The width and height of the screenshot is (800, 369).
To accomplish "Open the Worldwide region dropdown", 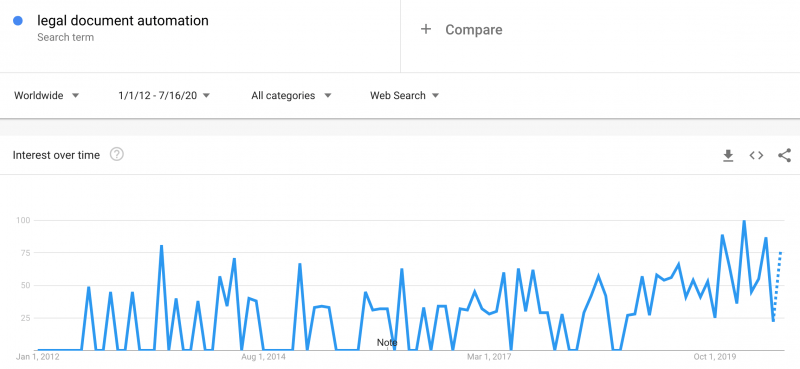I will (46, 95).
